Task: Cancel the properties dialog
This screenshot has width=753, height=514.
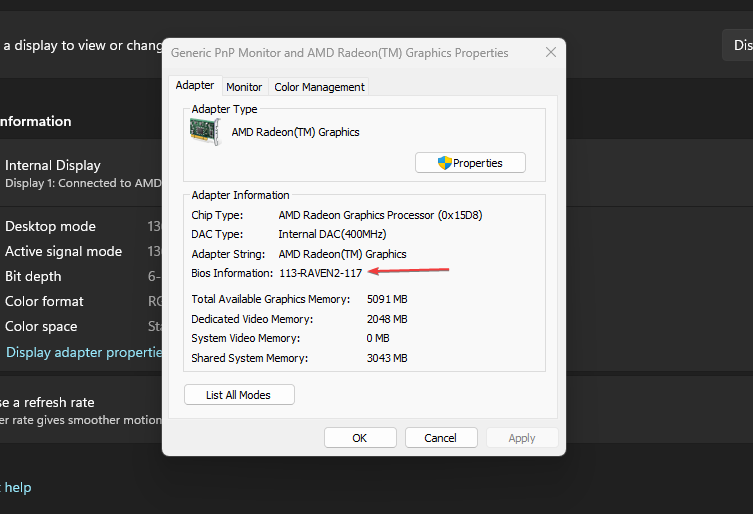Action: pos(441,438)
